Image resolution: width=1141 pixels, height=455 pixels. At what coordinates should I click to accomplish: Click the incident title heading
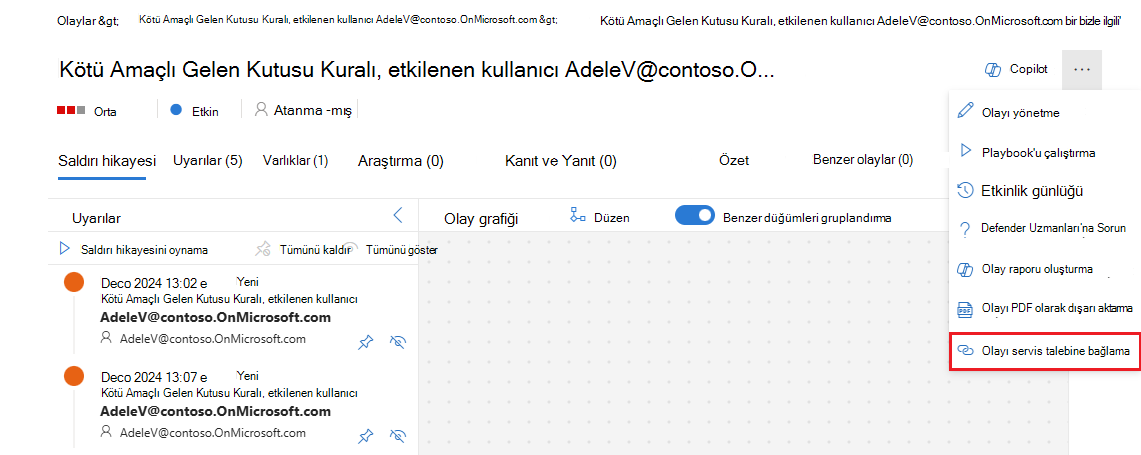pyautogui.click(x=416, y=70)
